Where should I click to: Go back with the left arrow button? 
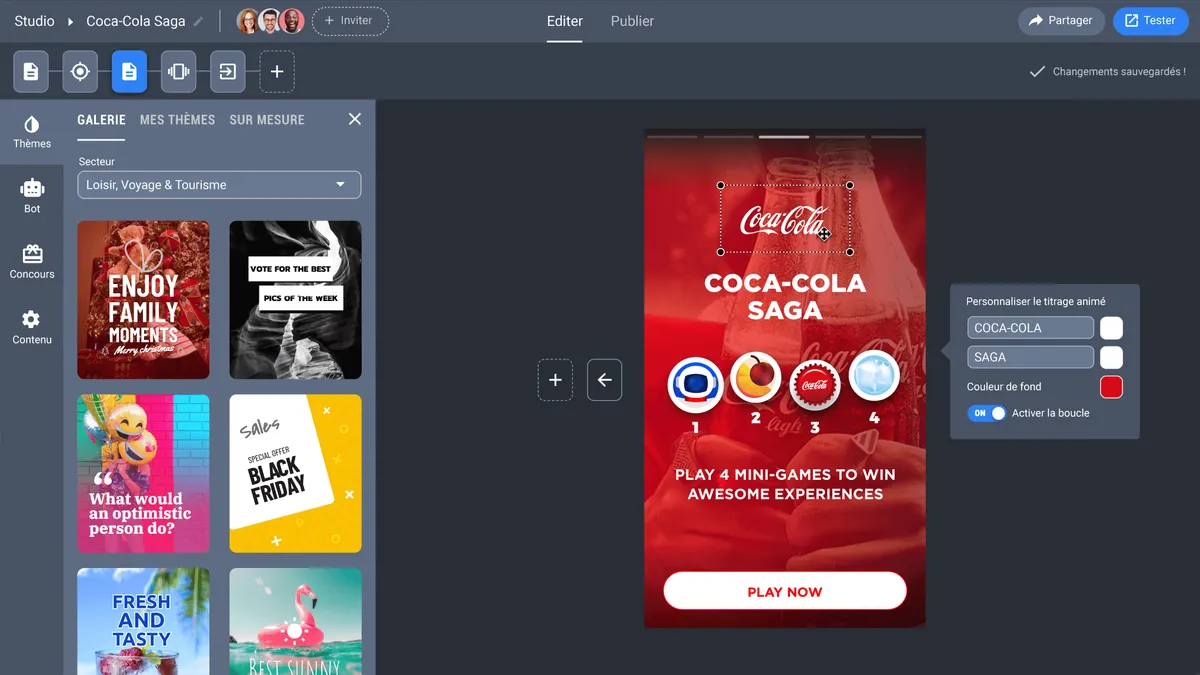click(604, 380)
